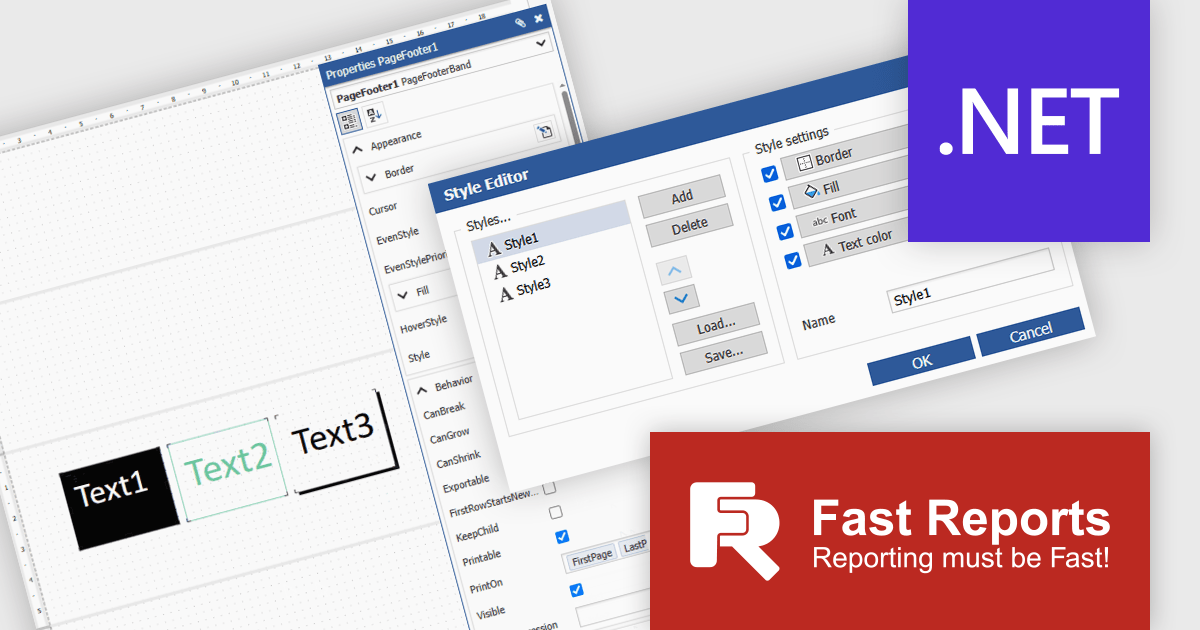Check the KeepChild property checkbox
Screen dimensions: 1200x630
click(x=556, y=512)
